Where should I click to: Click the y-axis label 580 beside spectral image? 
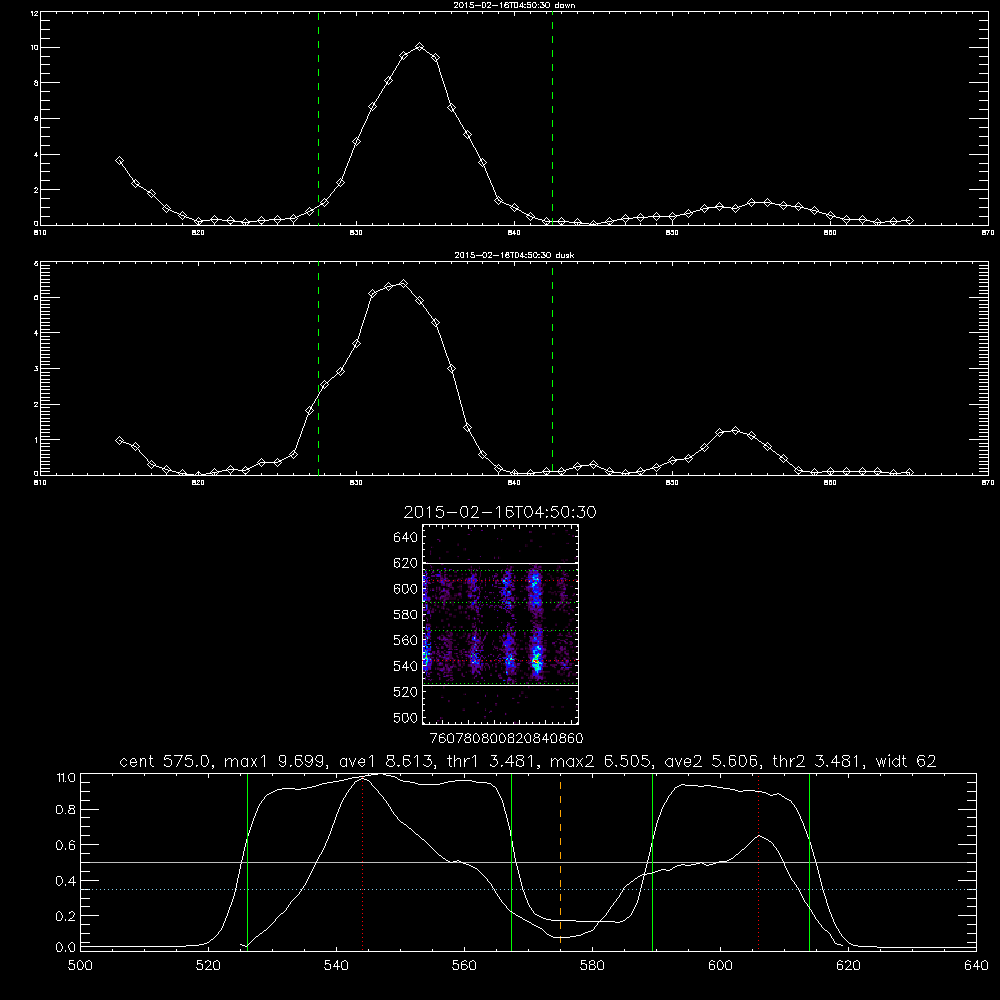[406, 615]
